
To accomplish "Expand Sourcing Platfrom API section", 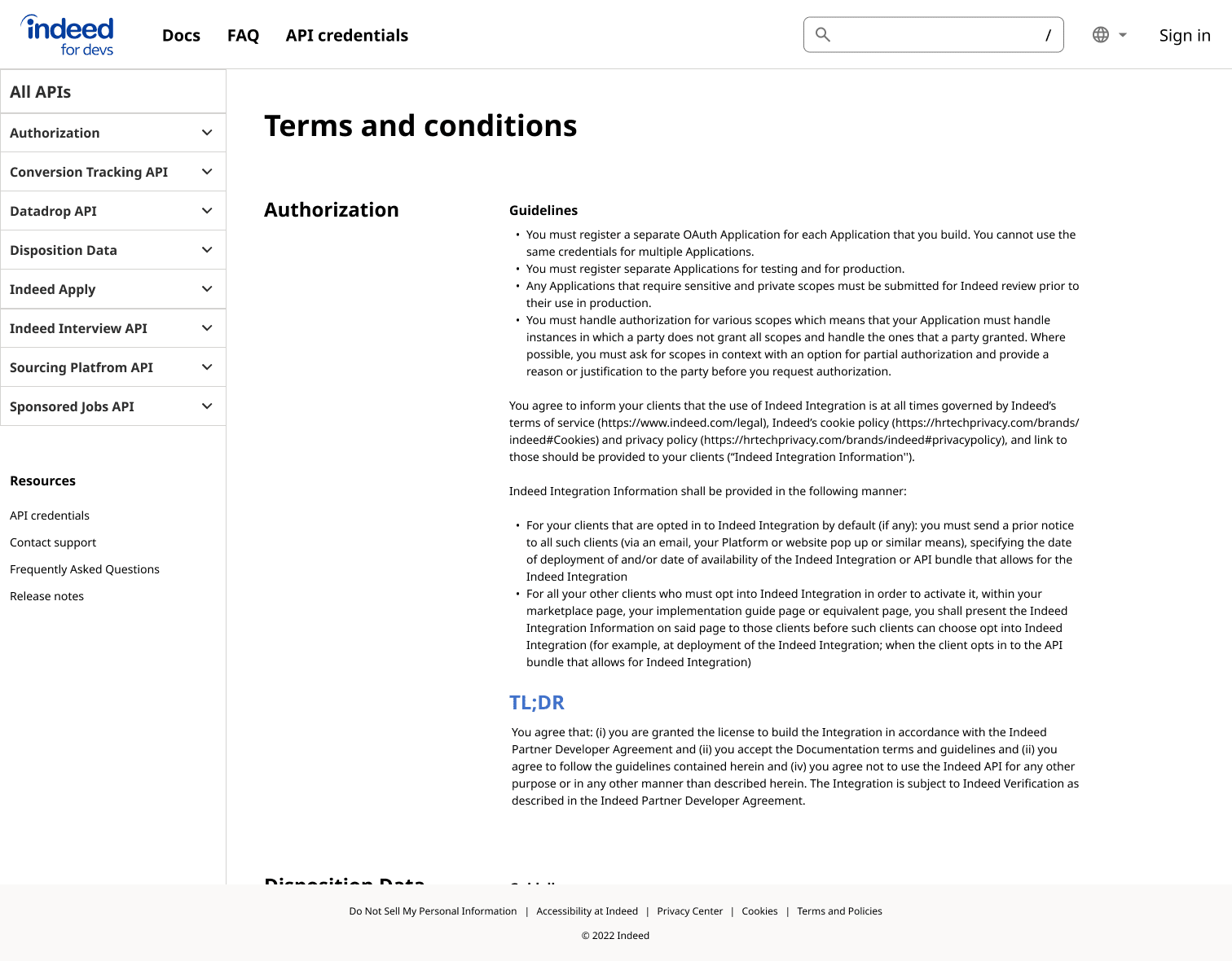I will coord(113,367).
